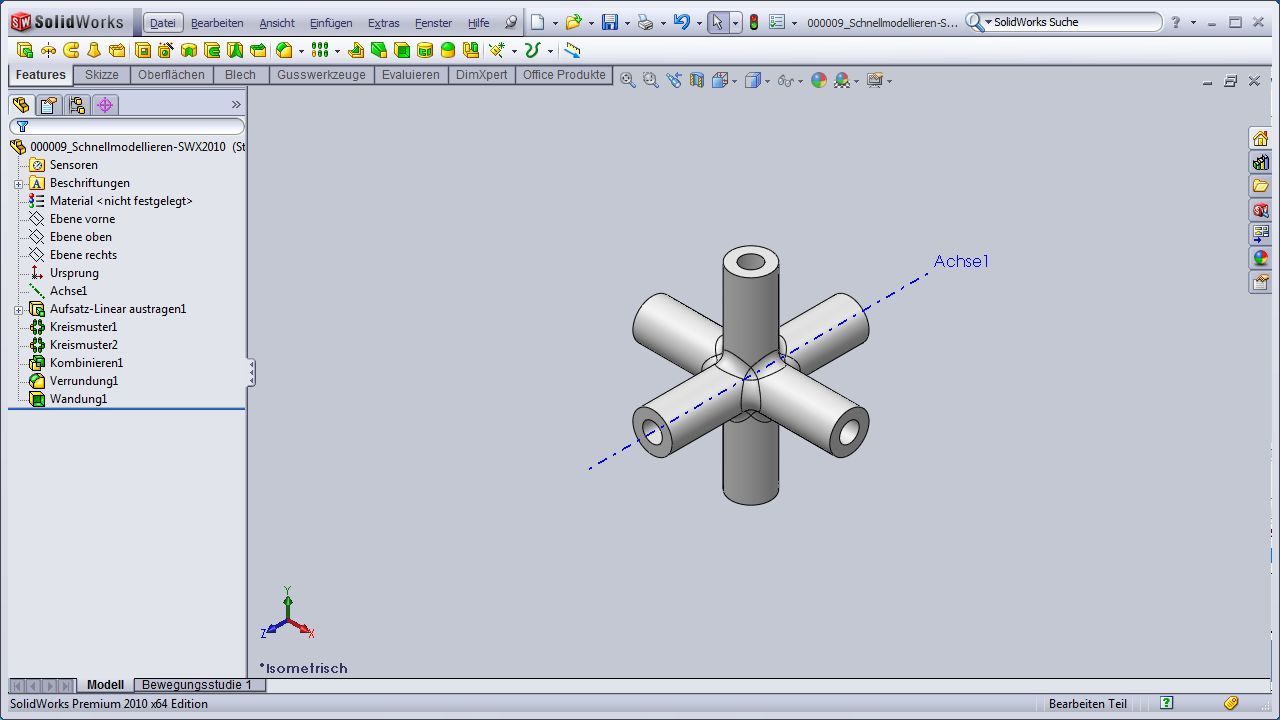
Task: Click the Select cursor tool
Action: tap(717, 22)
